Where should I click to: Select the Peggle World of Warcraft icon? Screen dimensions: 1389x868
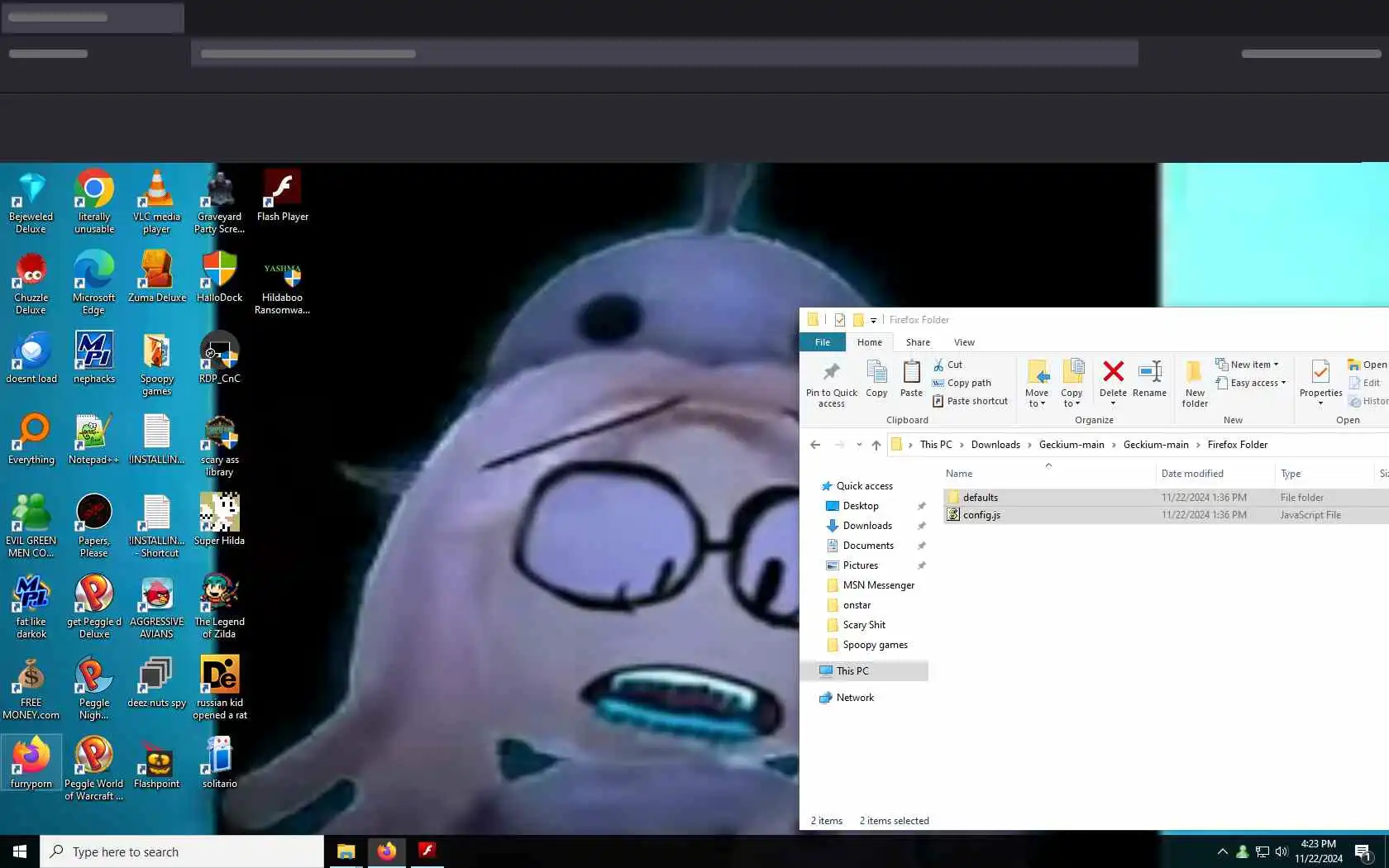[94, 770]
